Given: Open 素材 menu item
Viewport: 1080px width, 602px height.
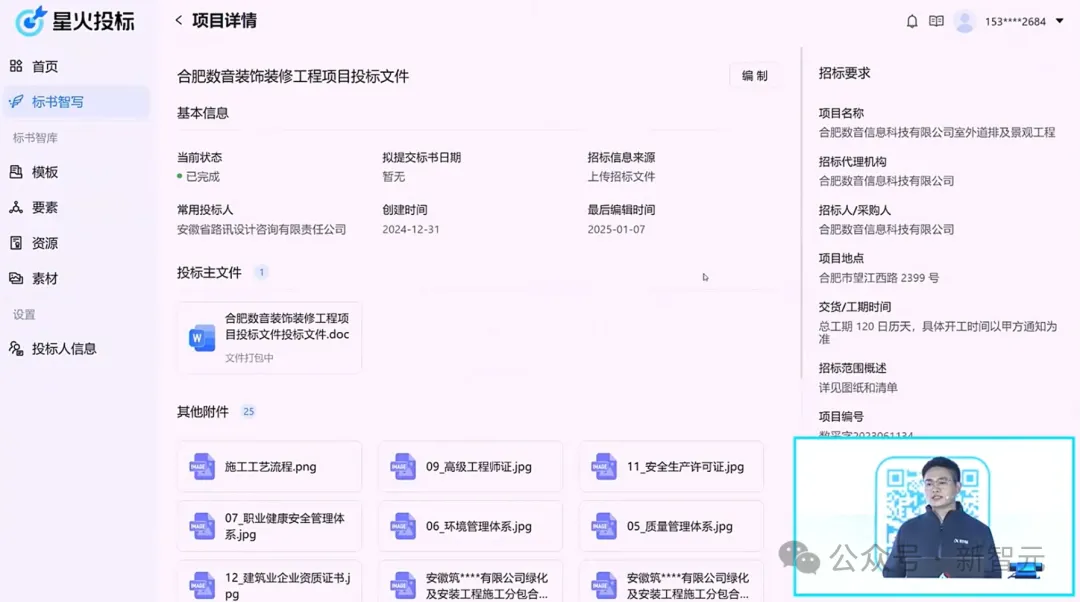Looking at the screenshot, I should [x=76, y=278].
